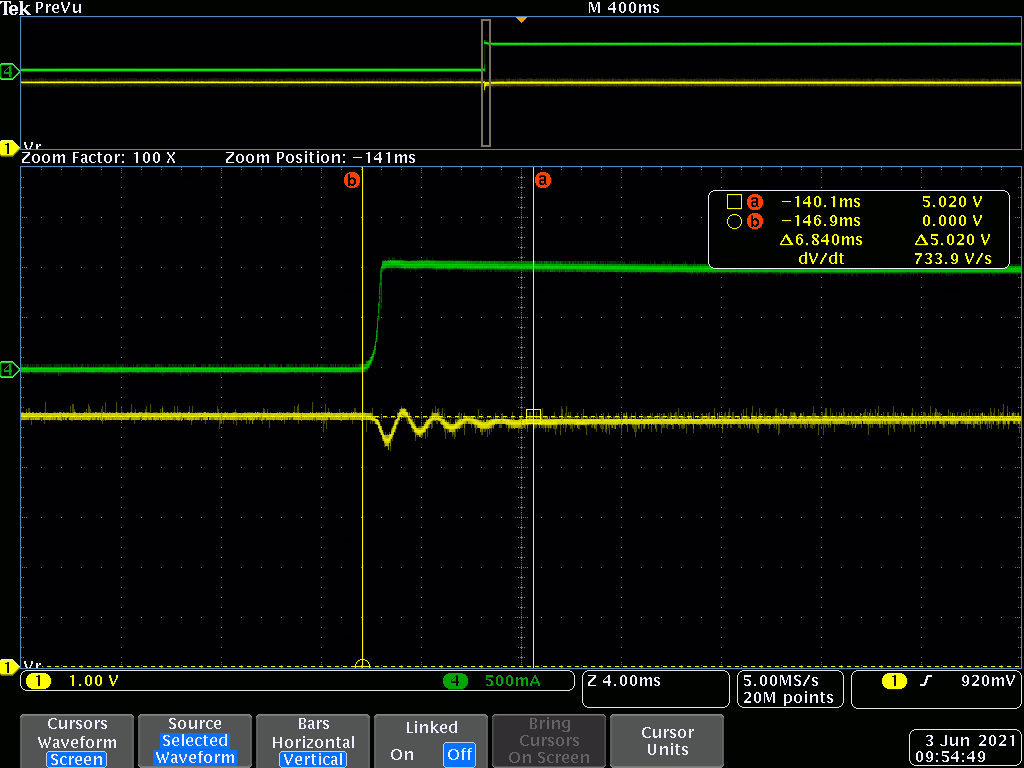Click the Tek logo
The image size is (1024, 768).
tap(16, 8)
